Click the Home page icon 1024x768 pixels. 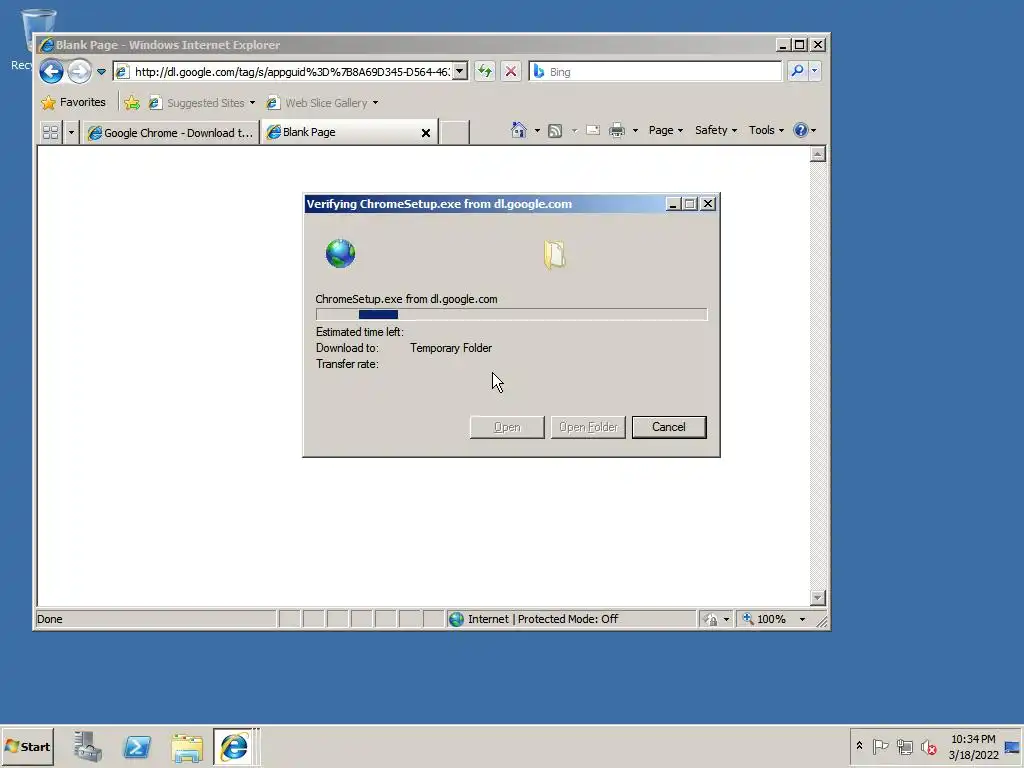tap(519, 130)
